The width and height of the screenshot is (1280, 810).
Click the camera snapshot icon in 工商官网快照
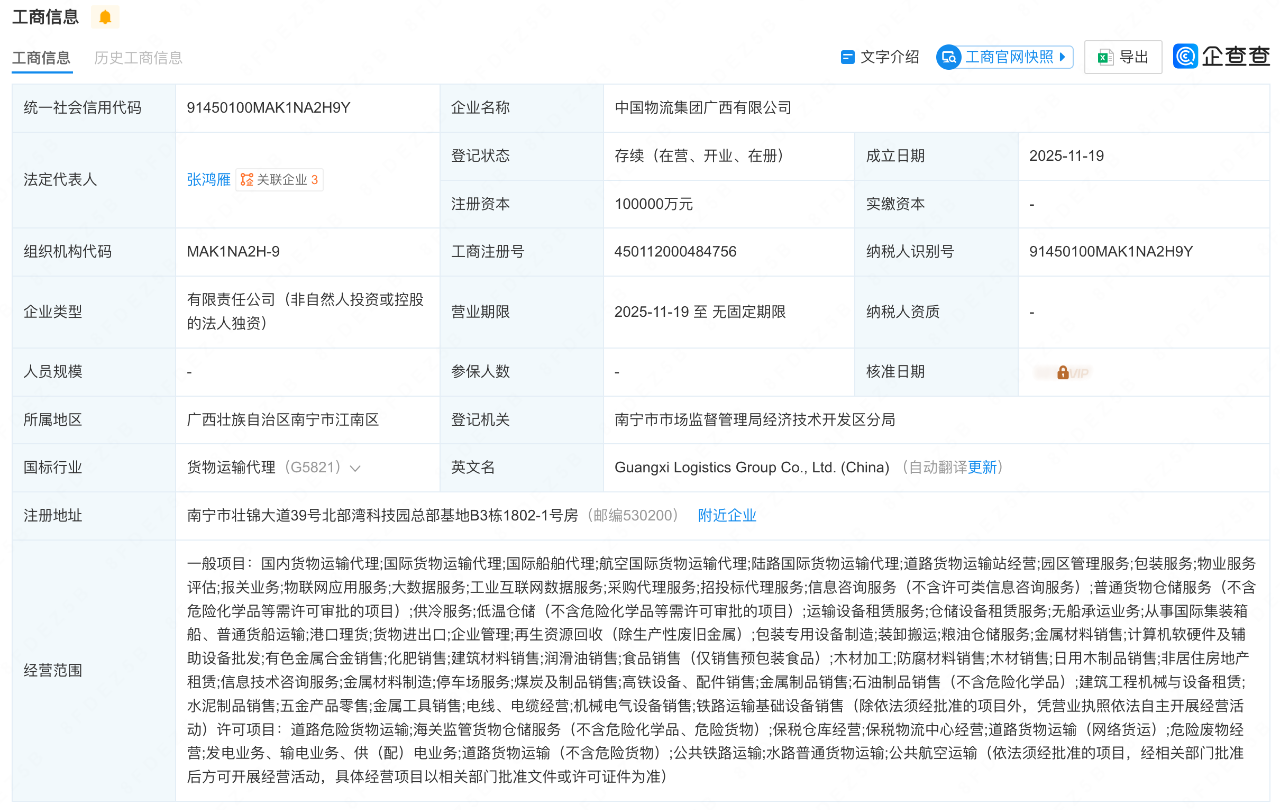(x=948, y=57)
